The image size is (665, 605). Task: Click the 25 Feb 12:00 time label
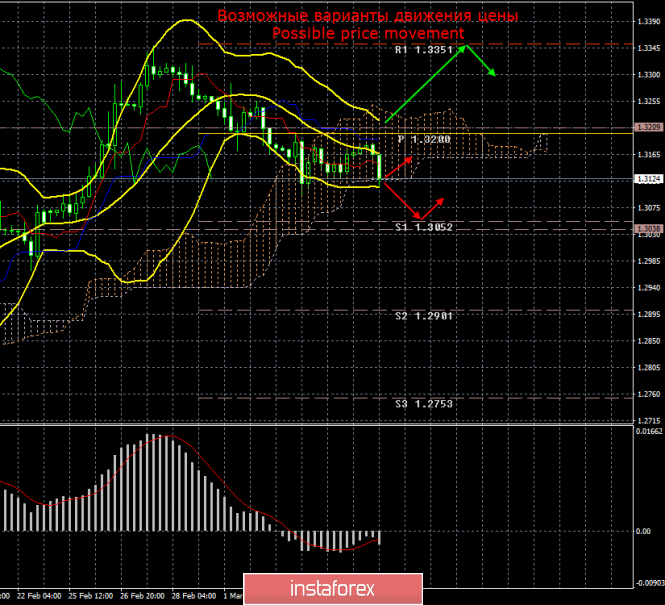pos(91,596)
